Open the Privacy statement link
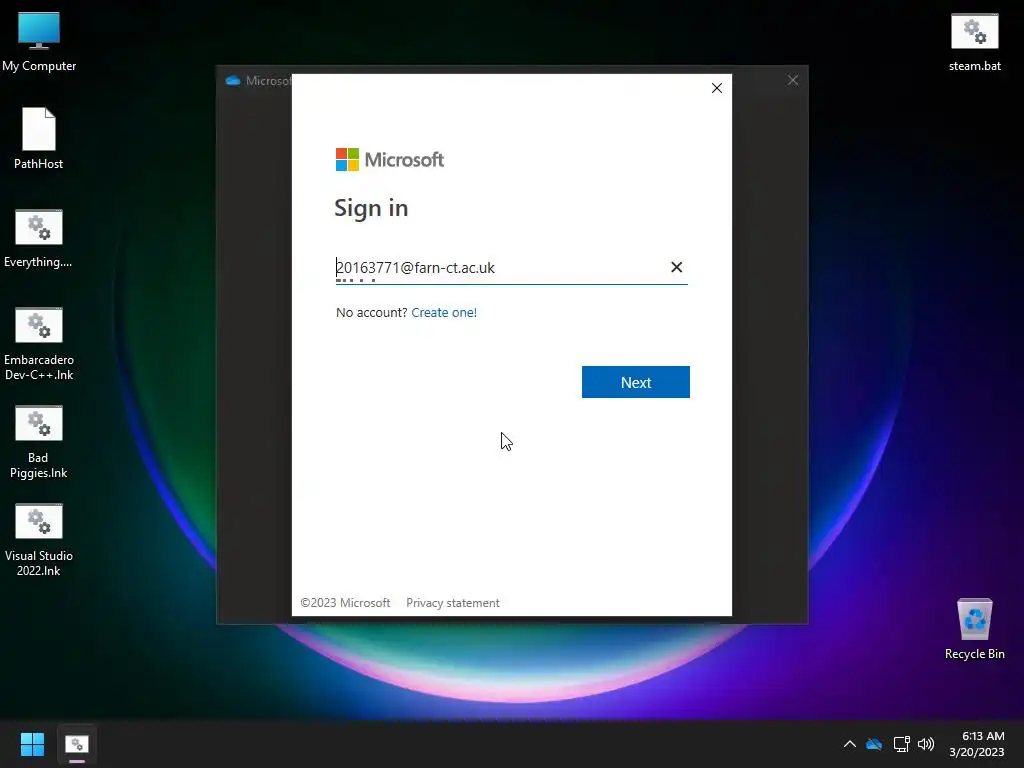Image resolution: width=1024 pixels, height=768 pixels. (x=453, y=603)
